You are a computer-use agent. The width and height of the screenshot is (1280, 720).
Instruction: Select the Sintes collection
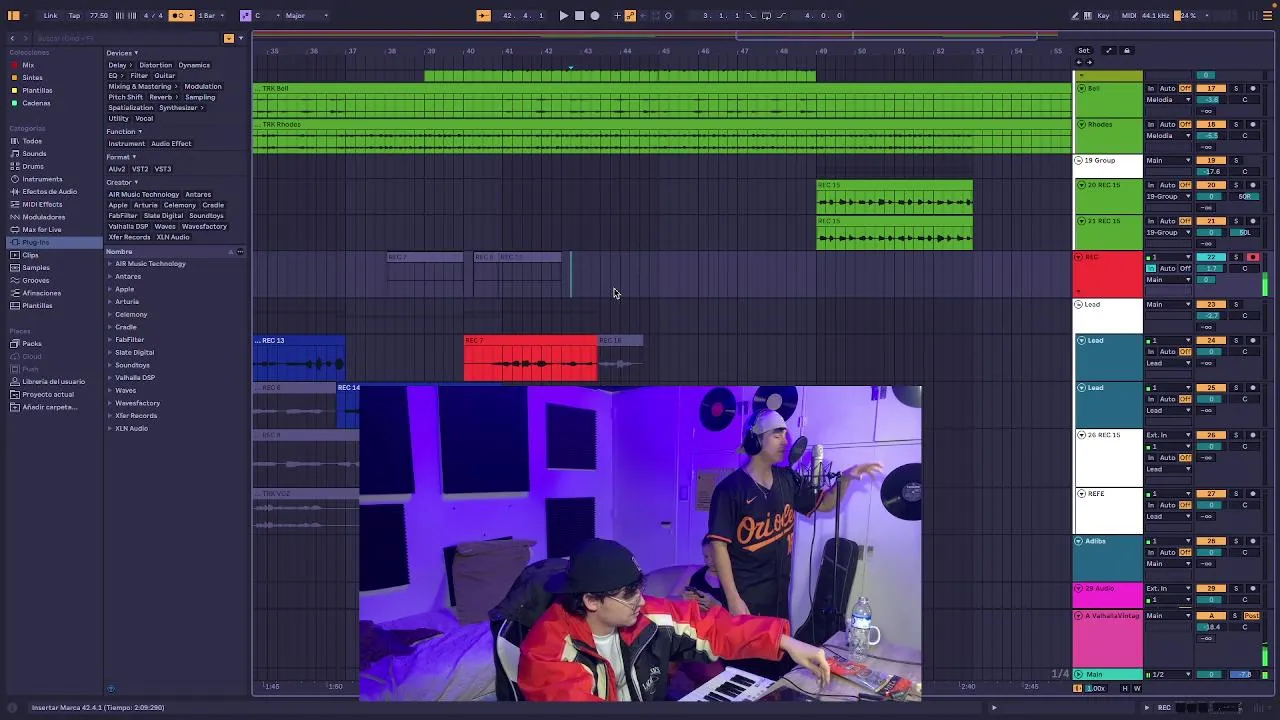[32, 78]
